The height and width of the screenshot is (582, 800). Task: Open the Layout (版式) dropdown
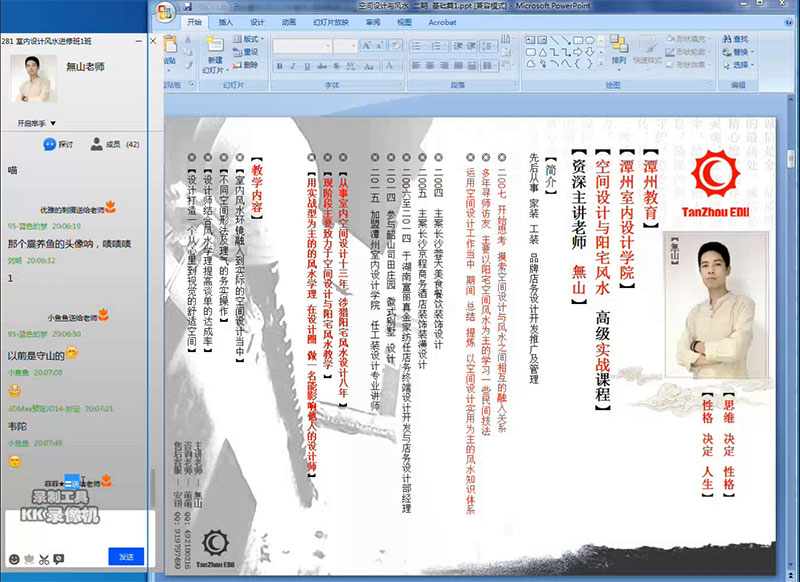pyautogui.click(x=248, y=39)
